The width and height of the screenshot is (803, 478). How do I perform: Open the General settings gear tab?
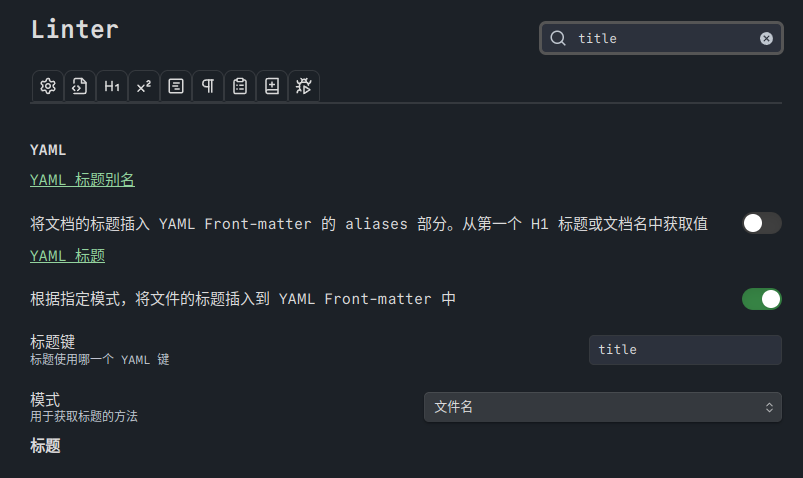click(47, 86)
